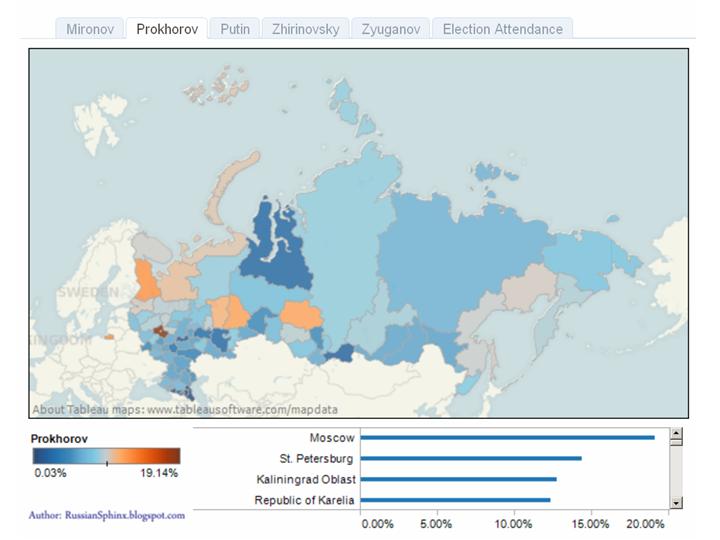Click the Prokhorov color gradient legend
This screenshot has width=720, height=540.
(107, 456)
